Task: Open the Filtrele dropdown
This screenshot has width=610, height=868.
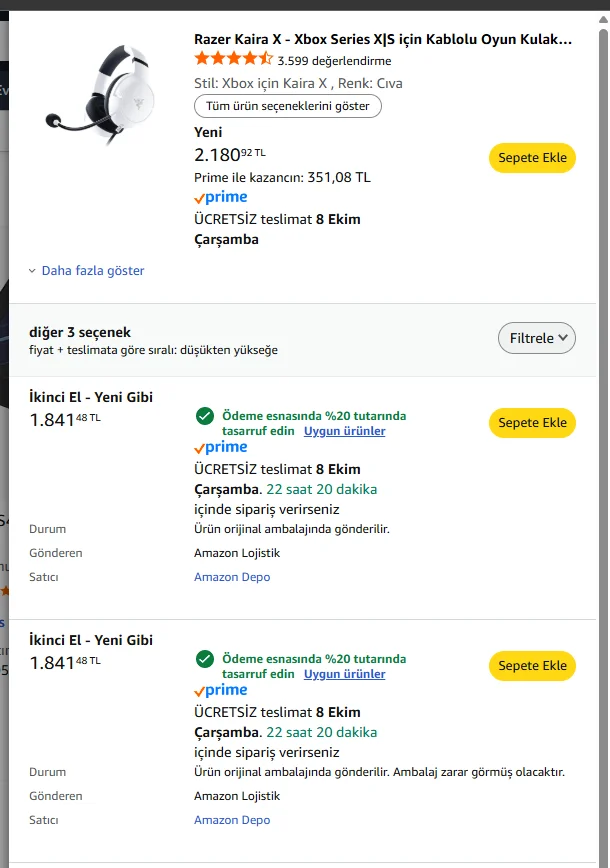Action: pos(537,338)
